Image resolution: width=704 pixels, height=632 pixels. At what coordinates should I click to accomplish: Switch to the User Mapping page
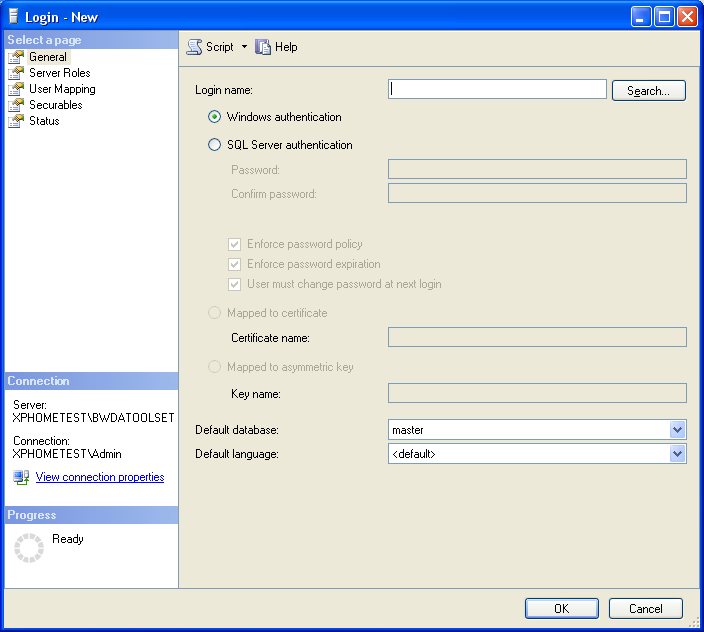tap(62, 89)
